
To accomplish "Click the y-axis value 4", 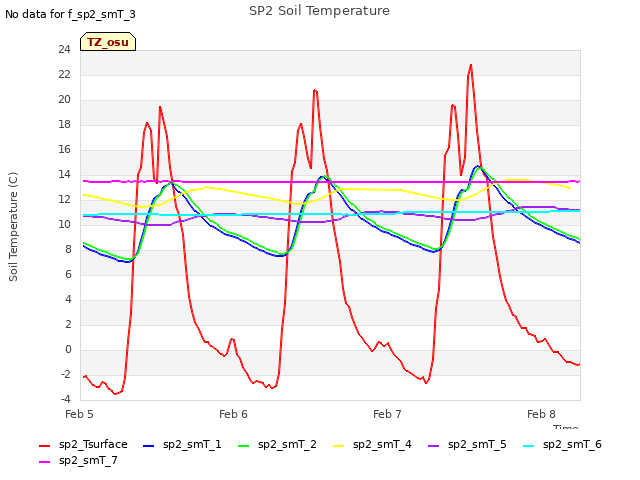I will tap(68, 300).
